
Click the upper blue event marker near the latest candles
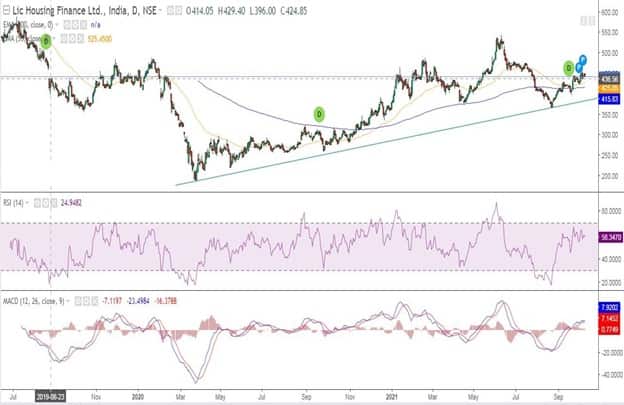point(583,60)
